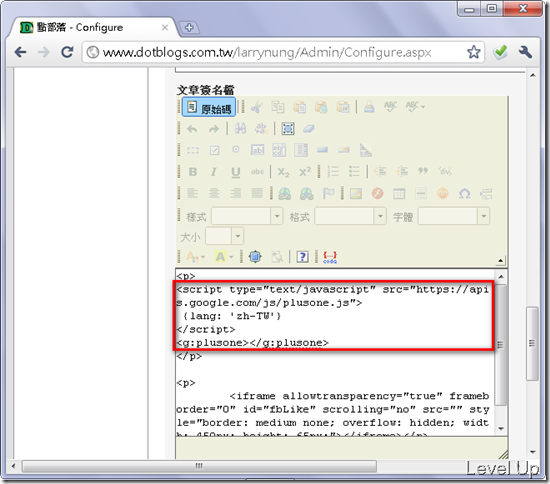Click the Undo arrow icon
550x484 pixels.
(x=192, y=129)
